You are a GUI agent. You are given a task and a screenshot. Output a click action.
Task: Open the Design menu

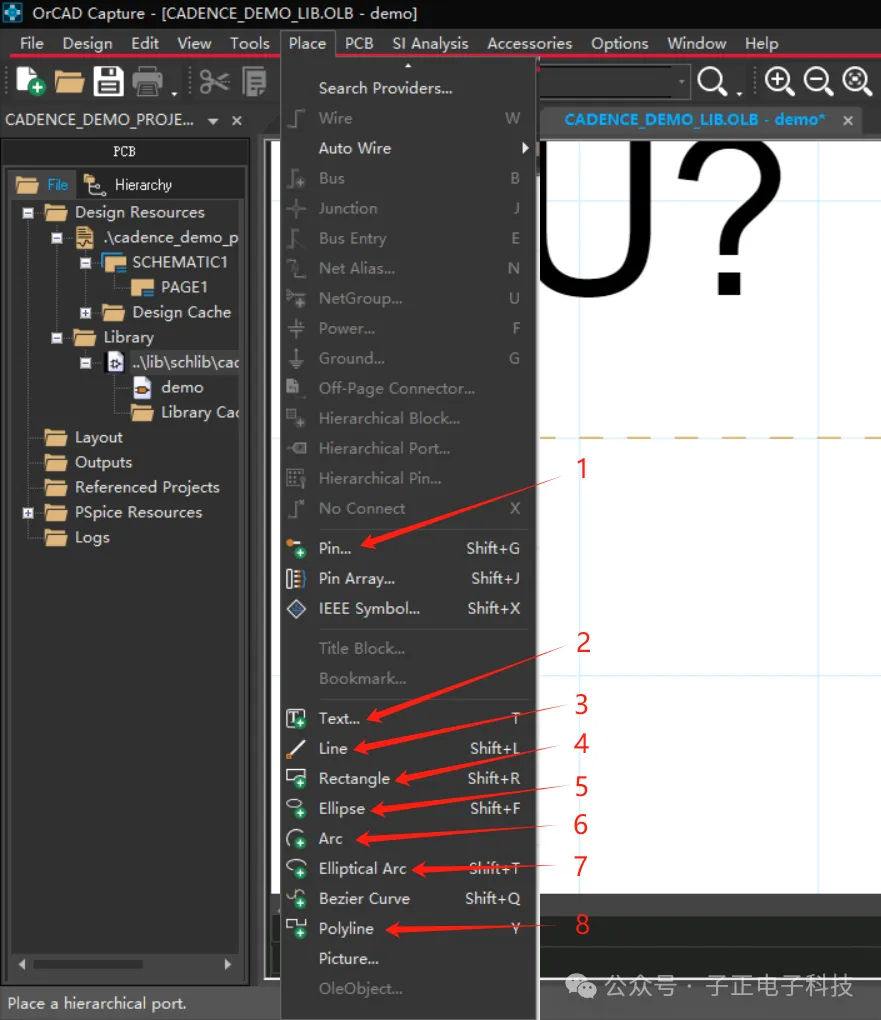pos(87,44)
